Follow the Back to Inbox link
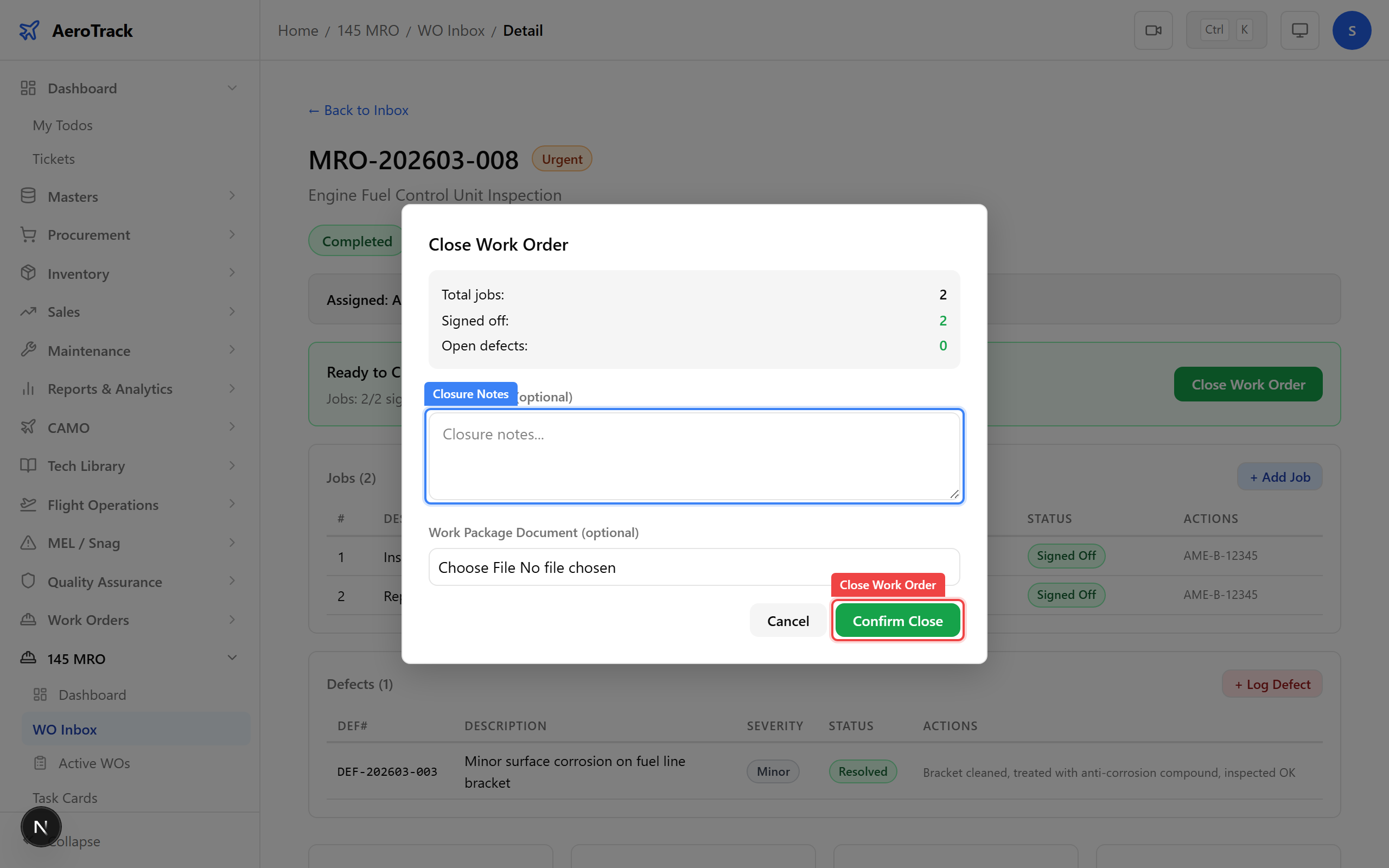The height and width of the screenshot is (868, 1389). point(358,110)
